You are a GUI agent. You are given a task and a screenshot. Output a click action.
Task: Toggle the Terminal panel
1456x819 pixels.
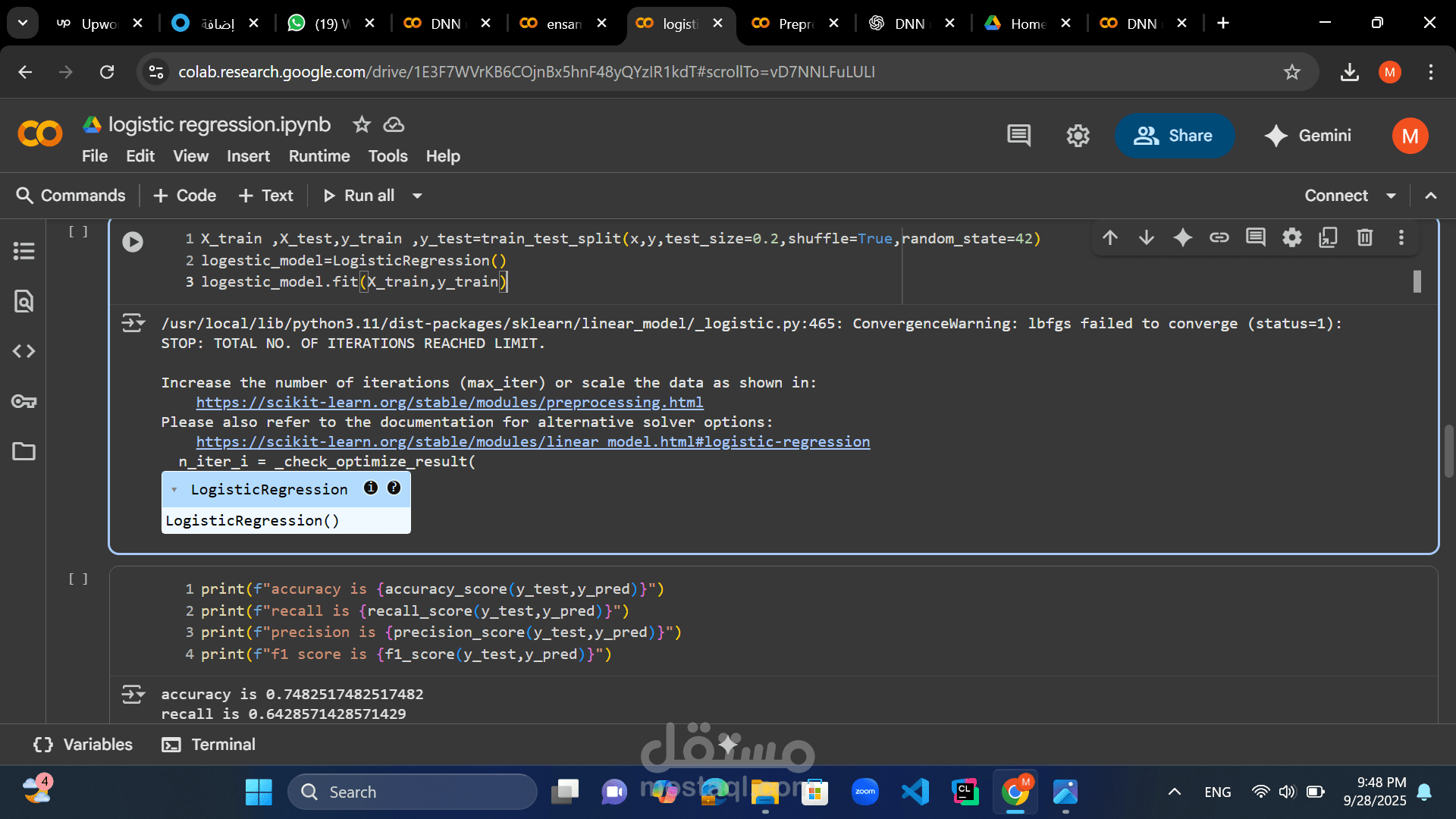(x=208, y=745)
